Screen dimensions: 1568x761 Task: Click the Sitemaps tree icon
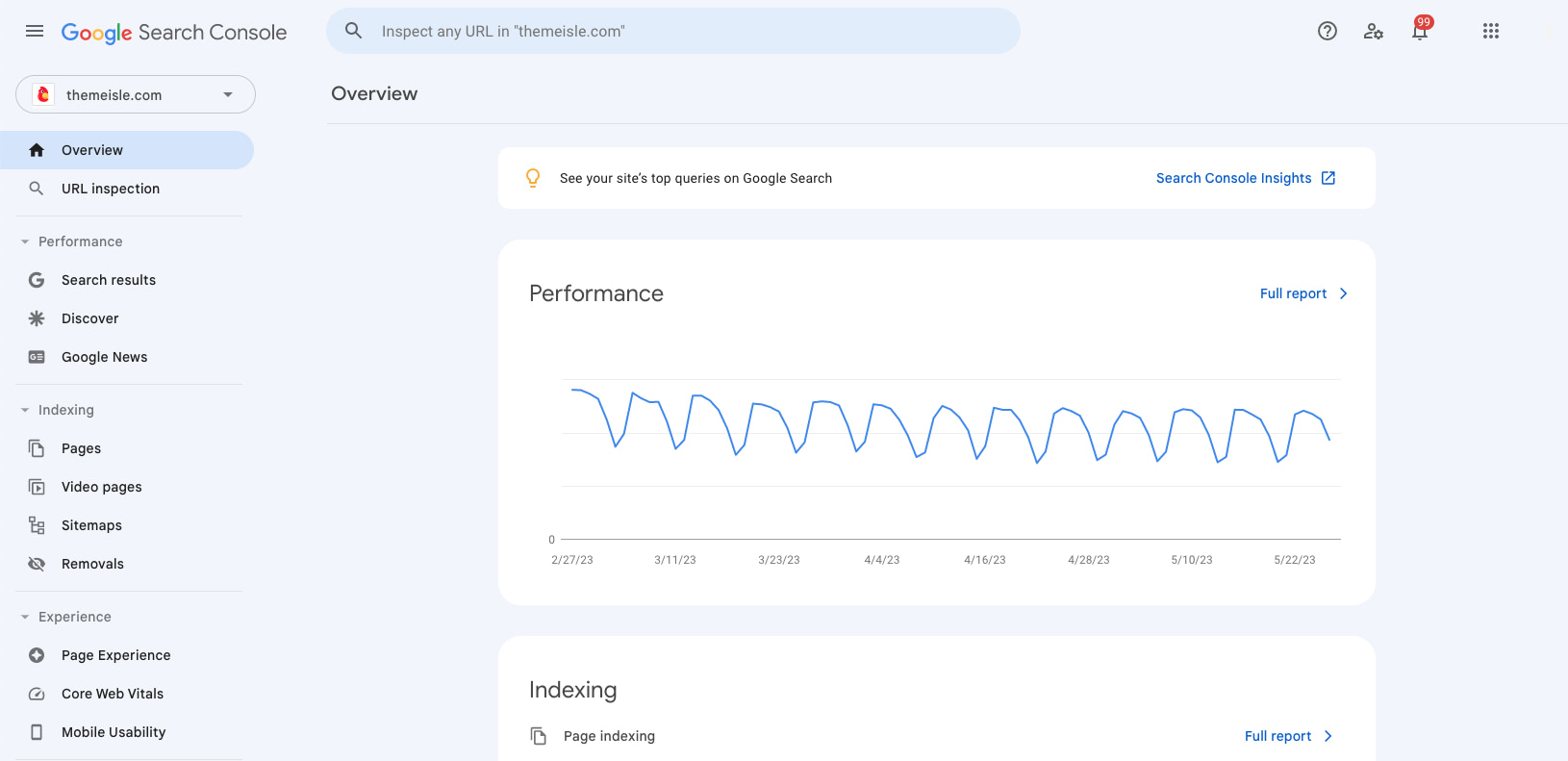(37, 525)
